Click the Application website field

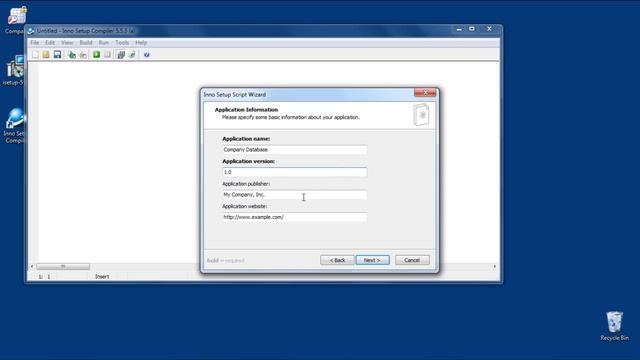(x=294, y=217)
